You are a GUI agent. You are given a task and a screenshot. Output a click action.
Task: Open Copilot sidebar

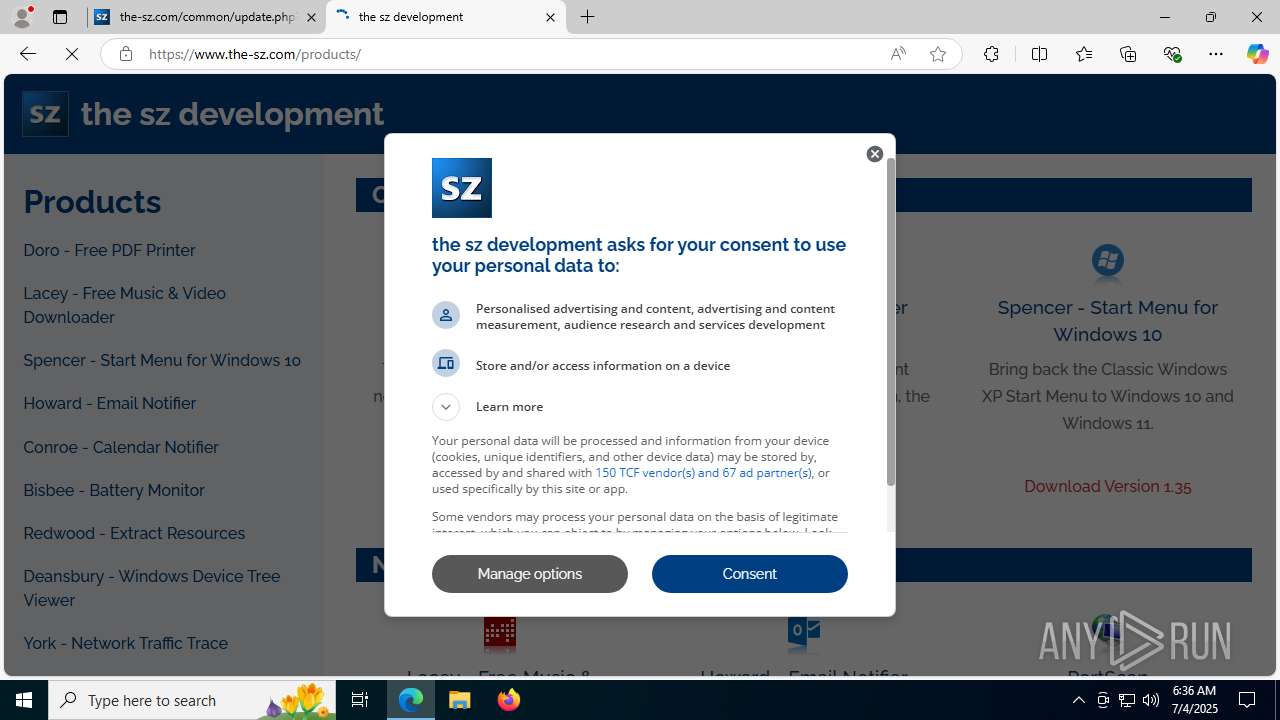[1257, 54]
